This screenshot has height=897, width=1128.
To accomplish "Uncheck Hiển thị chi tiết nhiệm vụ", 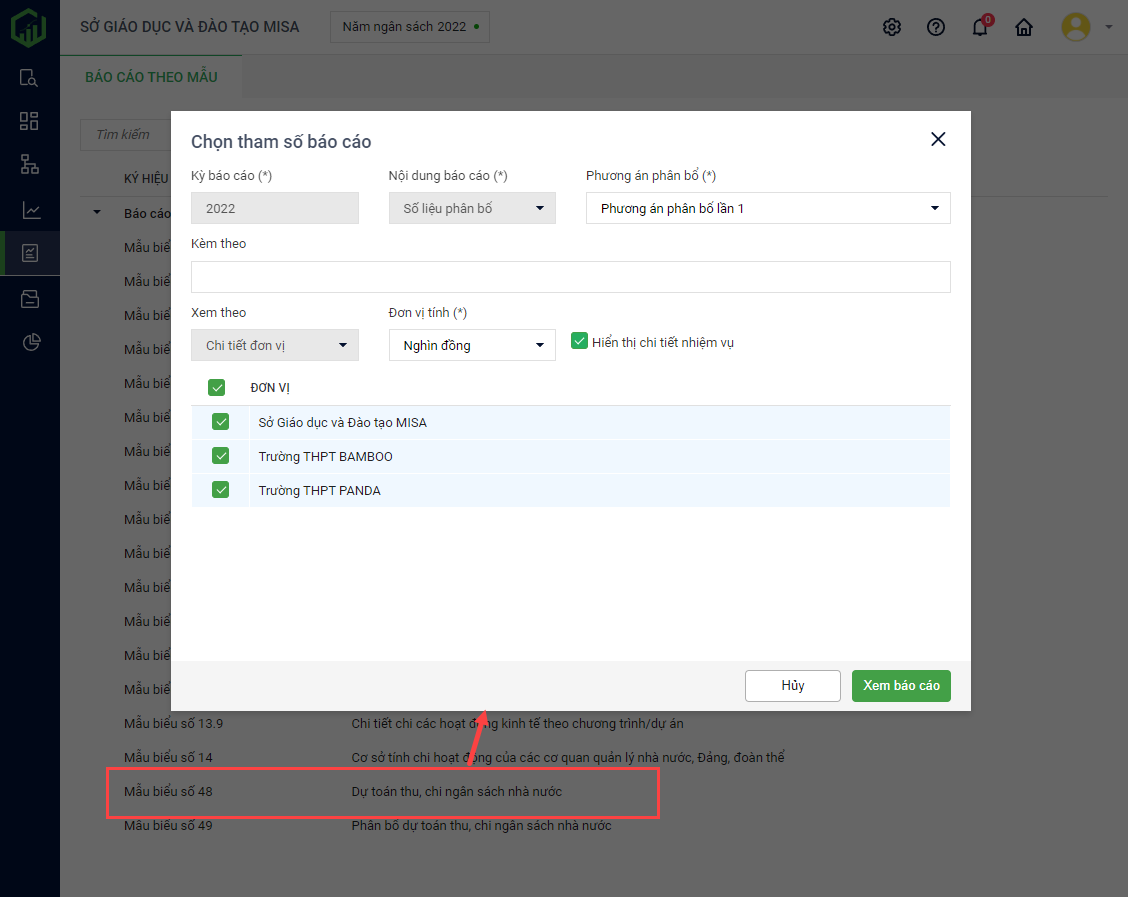I will tap(579, 342).
